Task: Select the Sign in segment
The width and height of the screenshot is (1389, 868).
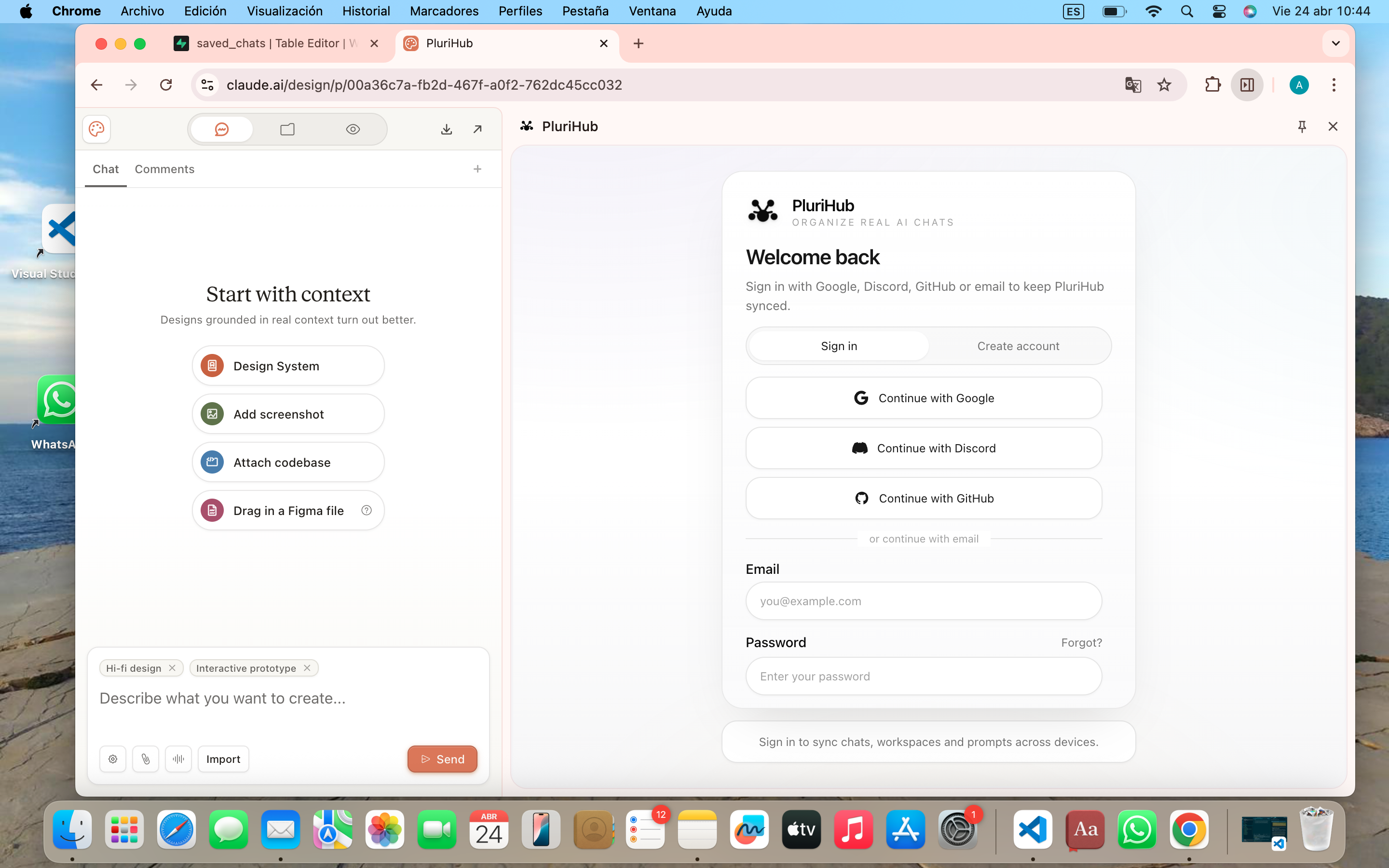Action: [839, 346]
